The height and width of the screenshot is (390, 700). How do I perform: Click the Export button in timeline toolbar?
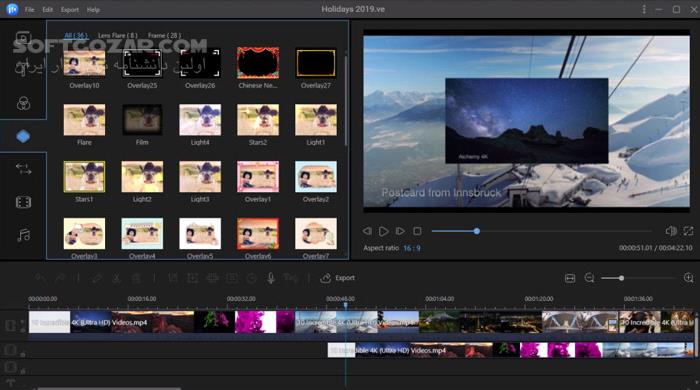pos(338,278)
